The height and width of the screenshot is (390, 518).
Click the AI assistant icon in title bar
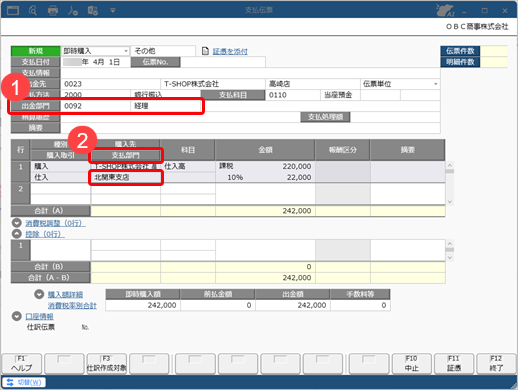[445, 10]
